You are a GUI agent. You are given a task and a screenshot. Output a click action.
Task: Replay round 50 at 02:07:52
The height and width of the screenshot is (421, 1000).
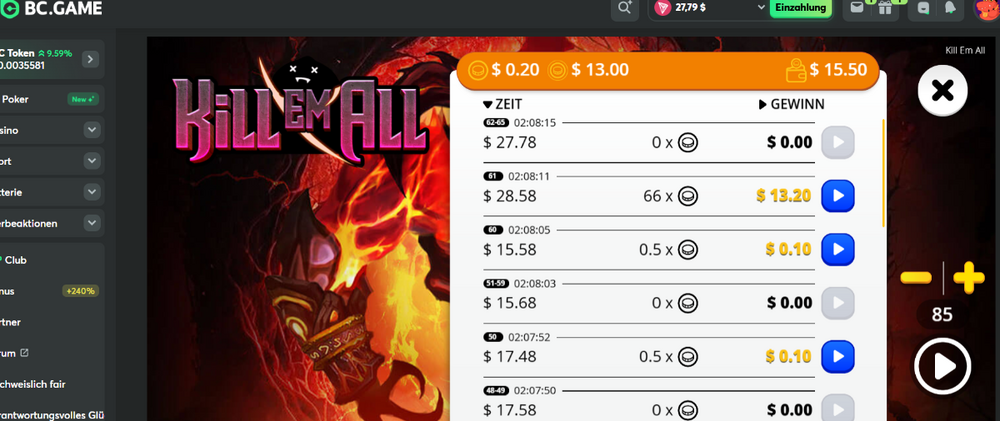click(837, 356)
